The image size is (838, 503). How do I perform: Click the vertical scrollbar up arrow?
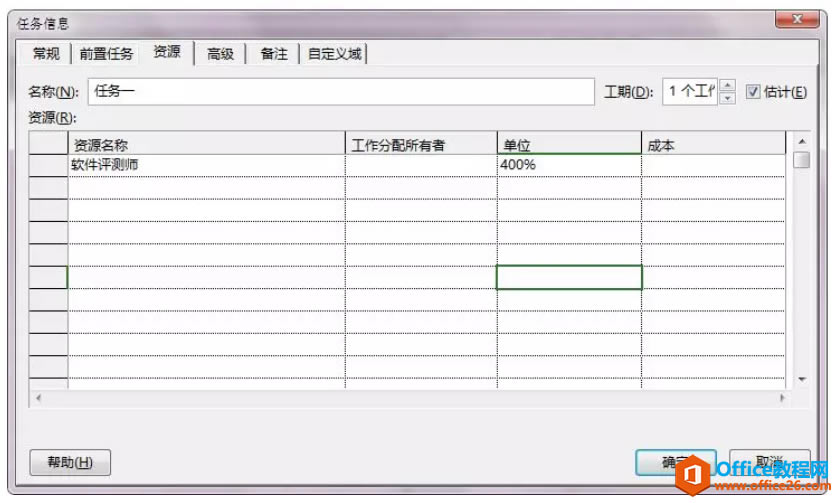802,142
